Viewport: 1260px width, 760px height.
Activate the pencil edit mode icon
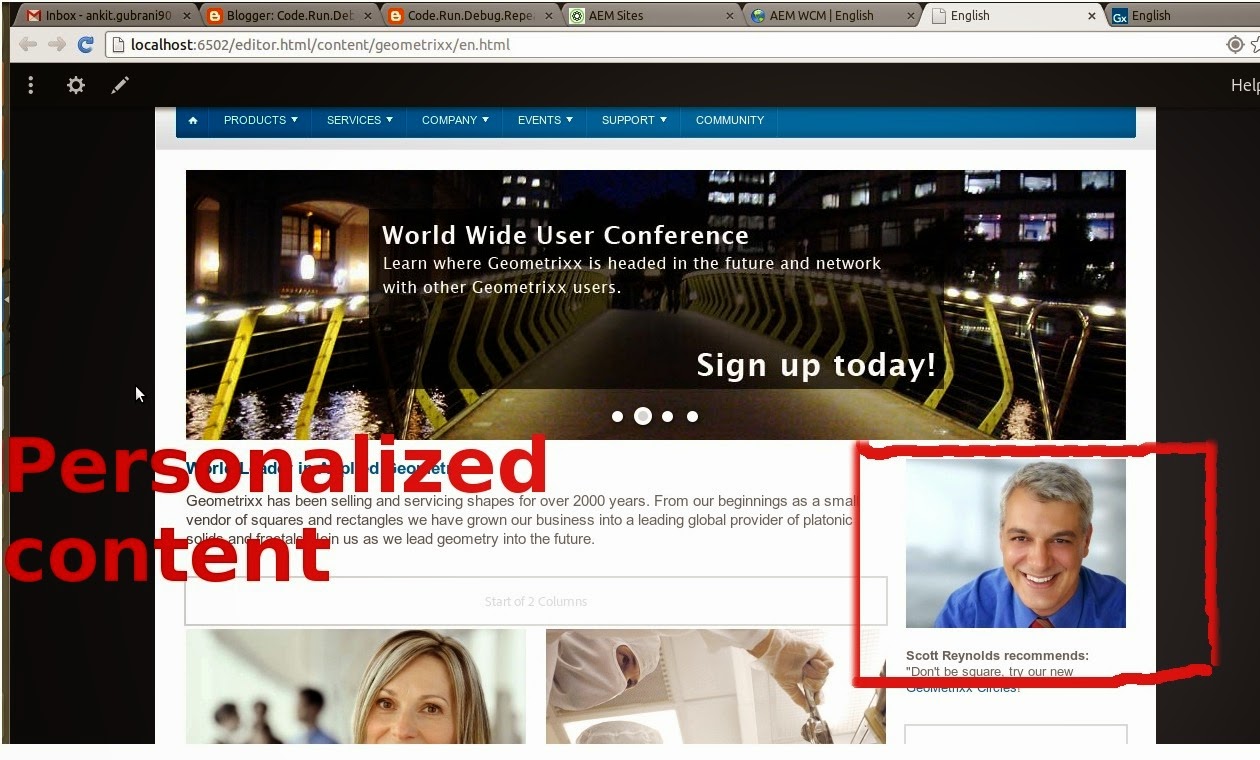[120, 86]
